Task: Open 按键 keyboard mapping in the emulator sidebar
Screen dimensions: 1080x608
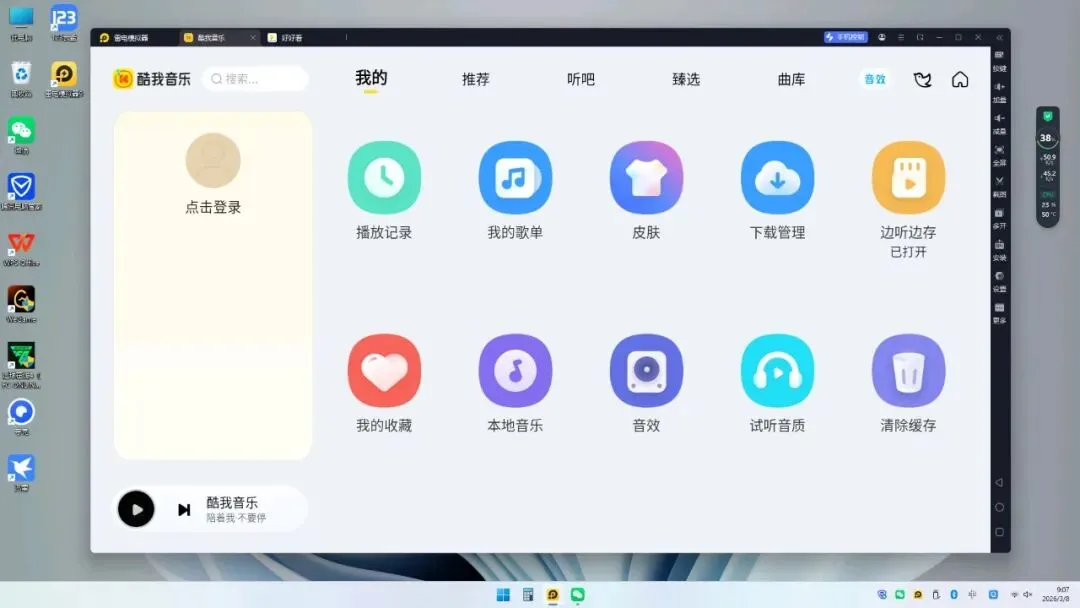Action: [999, 61]
